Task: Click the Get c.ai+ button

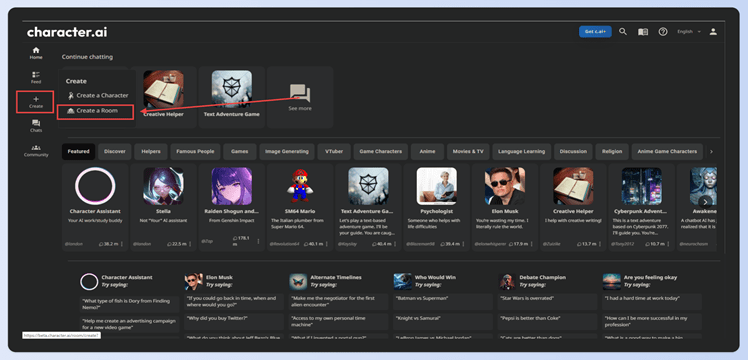Action: (595, 31)
